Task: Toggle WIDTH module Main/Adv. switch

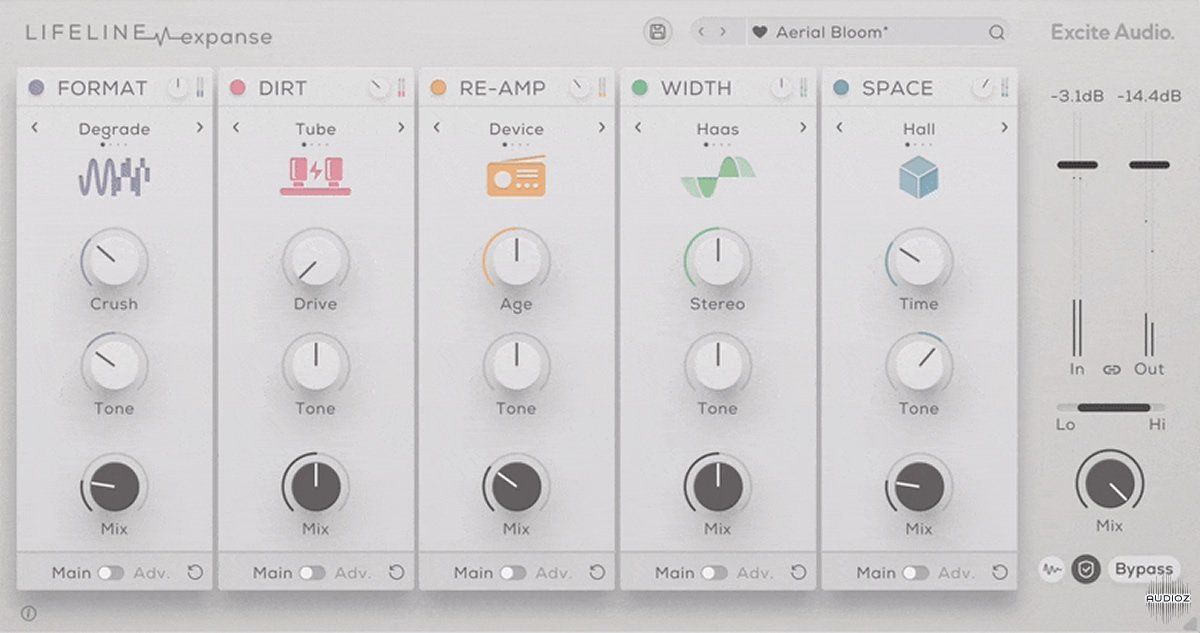Action: click(714, 573)
